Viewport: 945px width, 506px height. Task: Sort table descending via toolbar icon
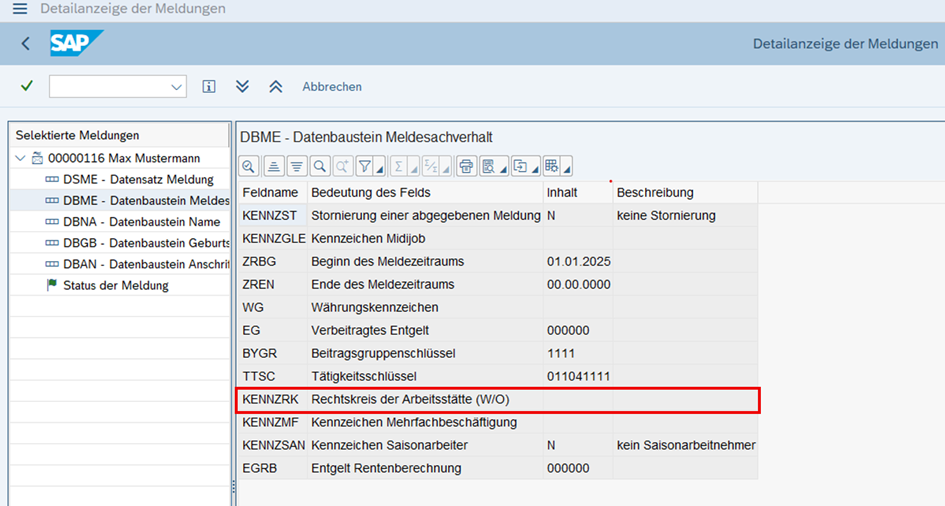click(296, 166)
